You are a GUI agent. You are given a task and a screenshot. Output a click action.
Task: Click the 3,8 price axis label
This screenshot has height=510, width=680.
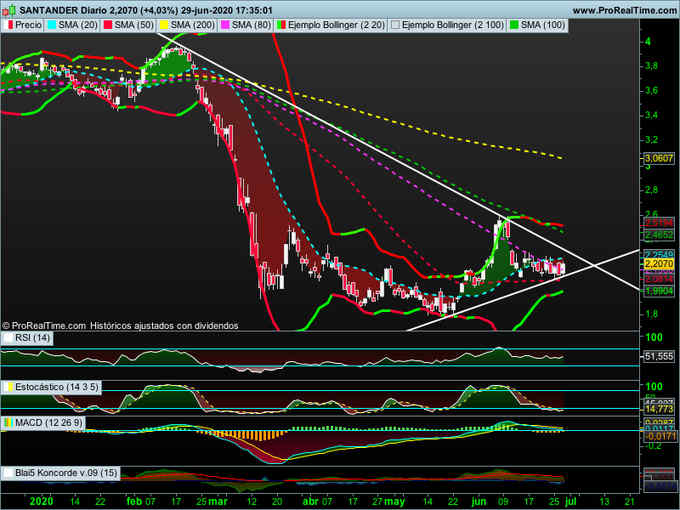coord(651,66)
